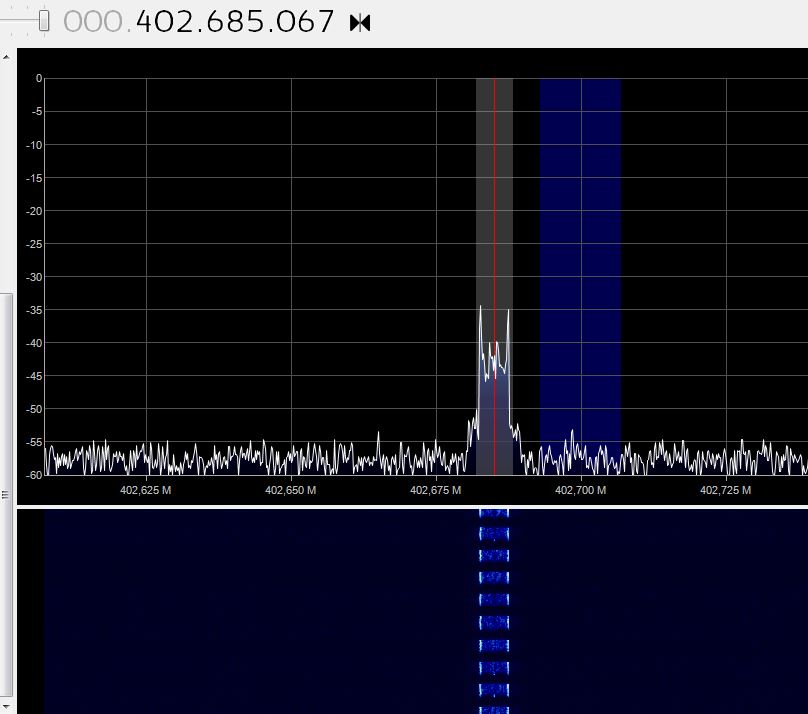Click the up arrow of the left scrollbar
Viewport: 808px width, 714px height.
[6, 57]
